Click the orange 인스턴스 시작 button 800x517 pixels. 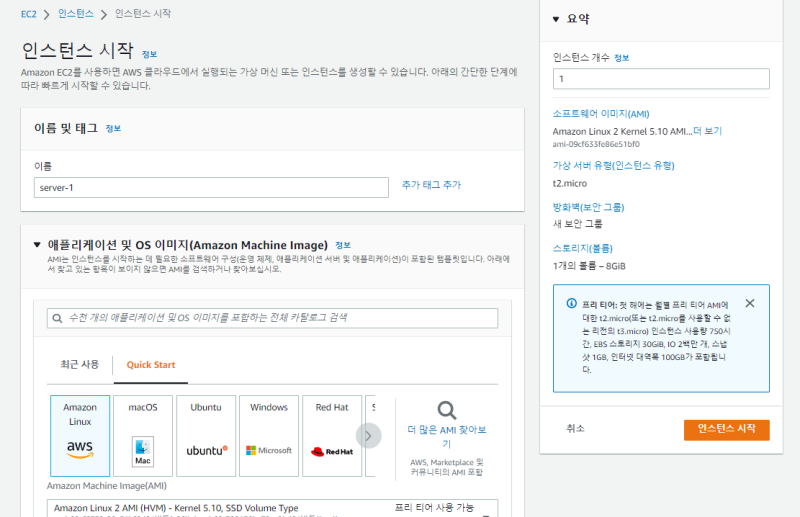[727, 429]
